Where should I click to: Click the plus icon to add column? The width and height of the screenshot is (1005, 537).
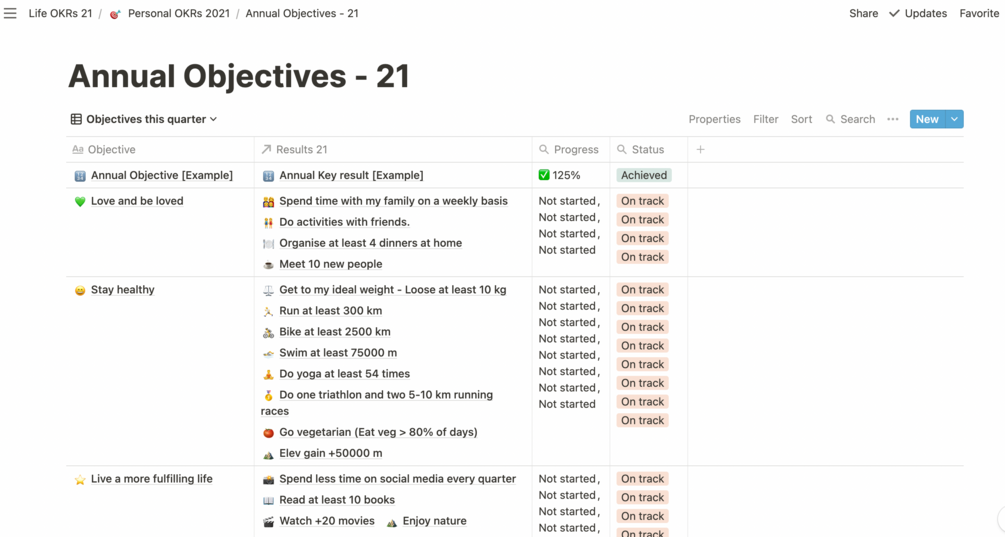[x=700, y=149]
